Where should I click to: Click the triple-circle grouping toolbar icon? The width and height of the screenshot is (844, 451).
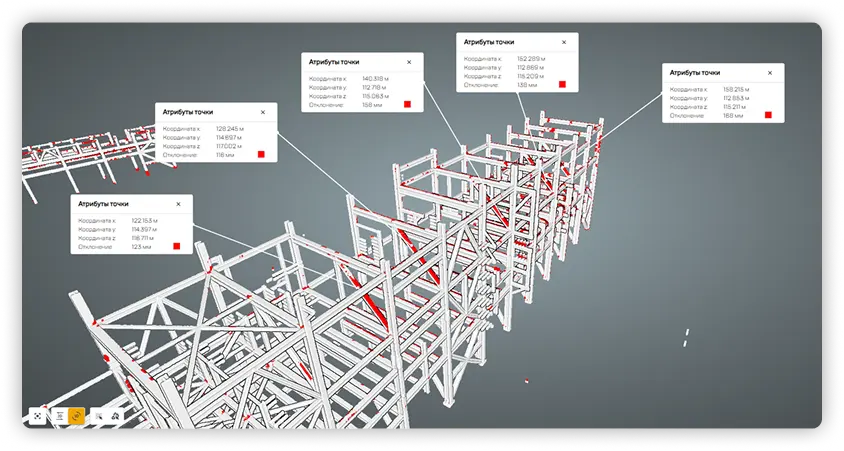click(x=115, y=416)
